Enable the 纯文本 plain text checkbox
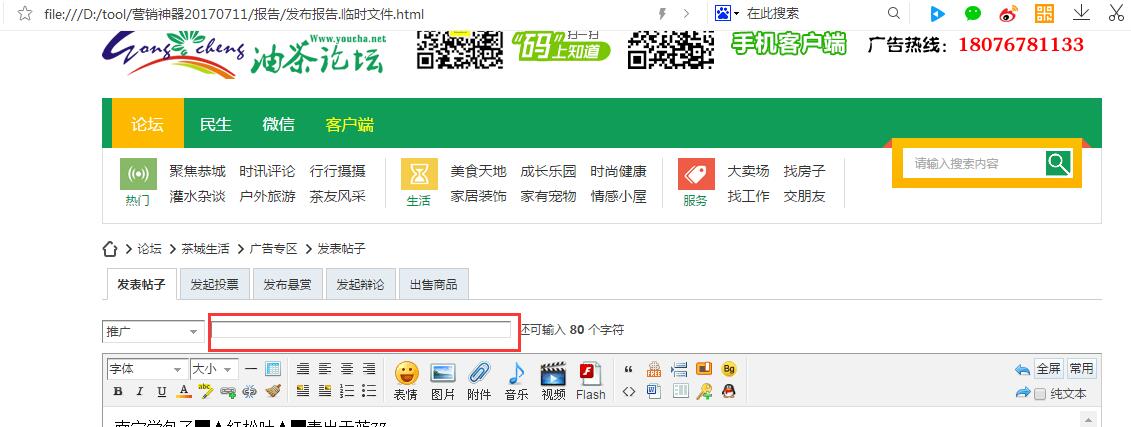 click(1040, 394)
